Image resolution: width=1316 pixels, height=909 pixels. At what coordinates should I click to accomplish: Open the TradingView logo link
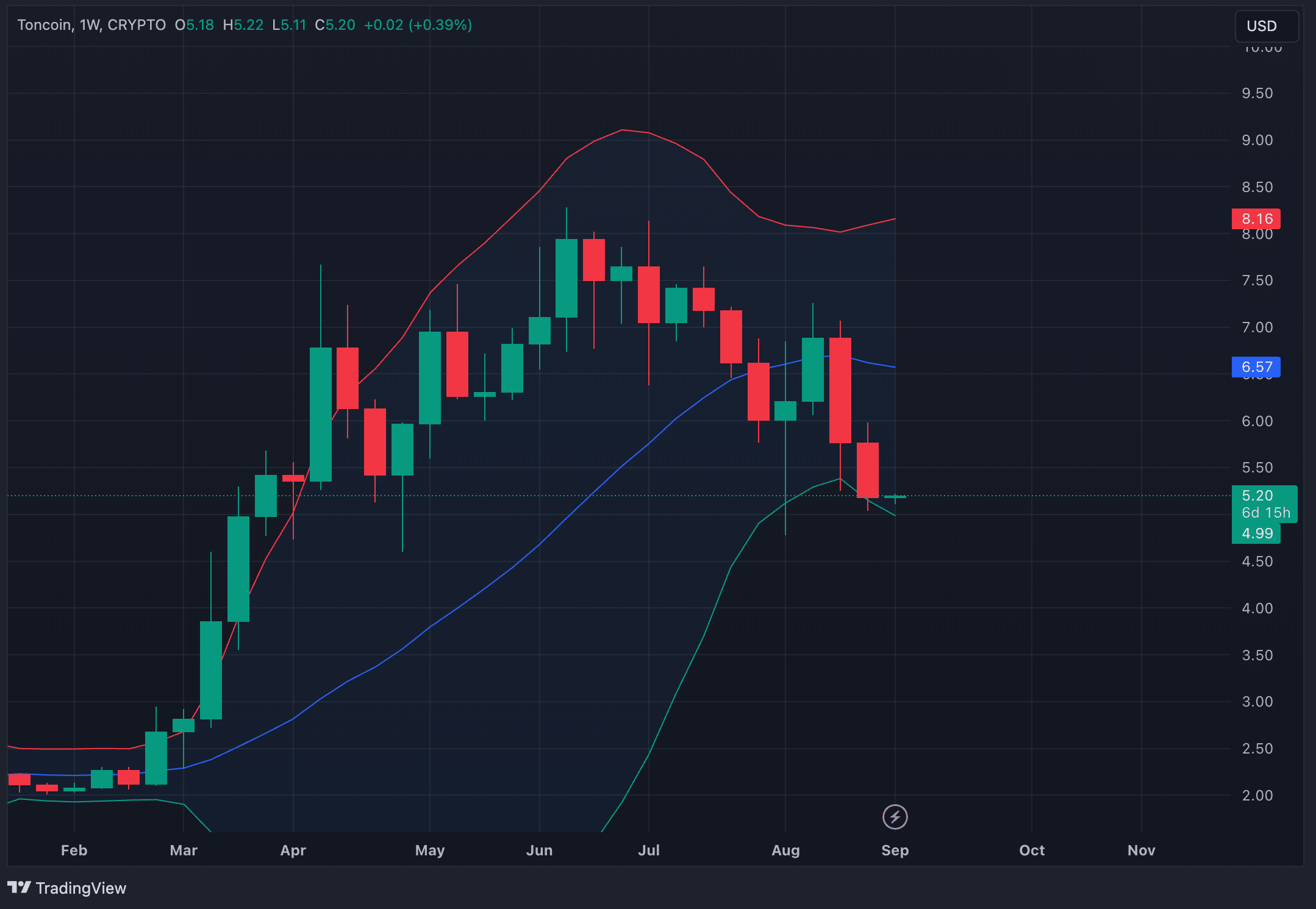[x=66, y=888]
